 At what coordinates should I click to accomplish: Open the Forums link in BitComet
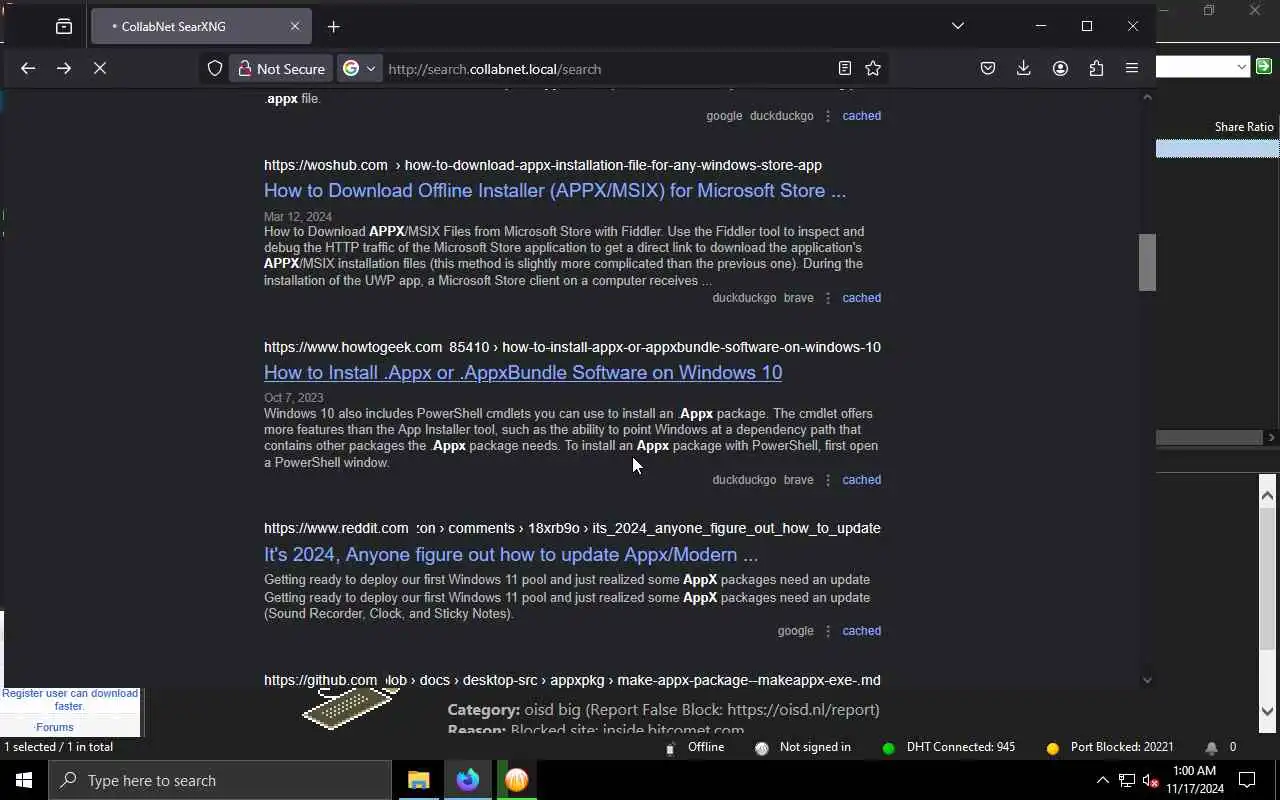[x=55, y=727]
